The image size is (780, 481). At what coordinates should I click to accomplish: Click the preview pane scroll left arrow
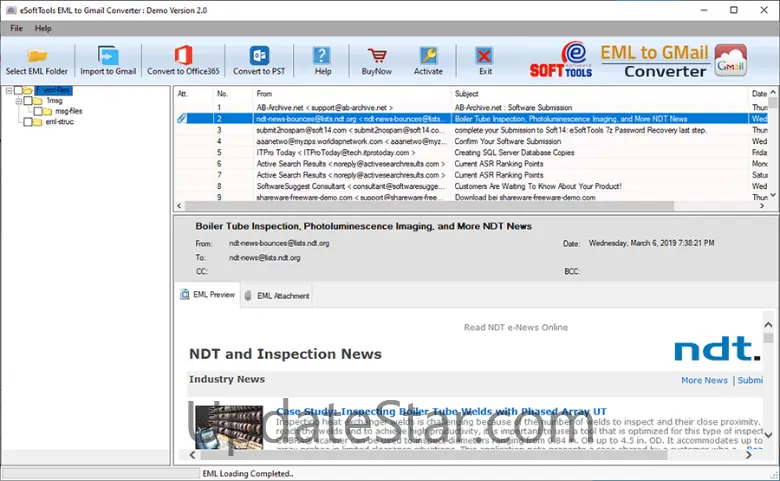(x=193, y=454)
